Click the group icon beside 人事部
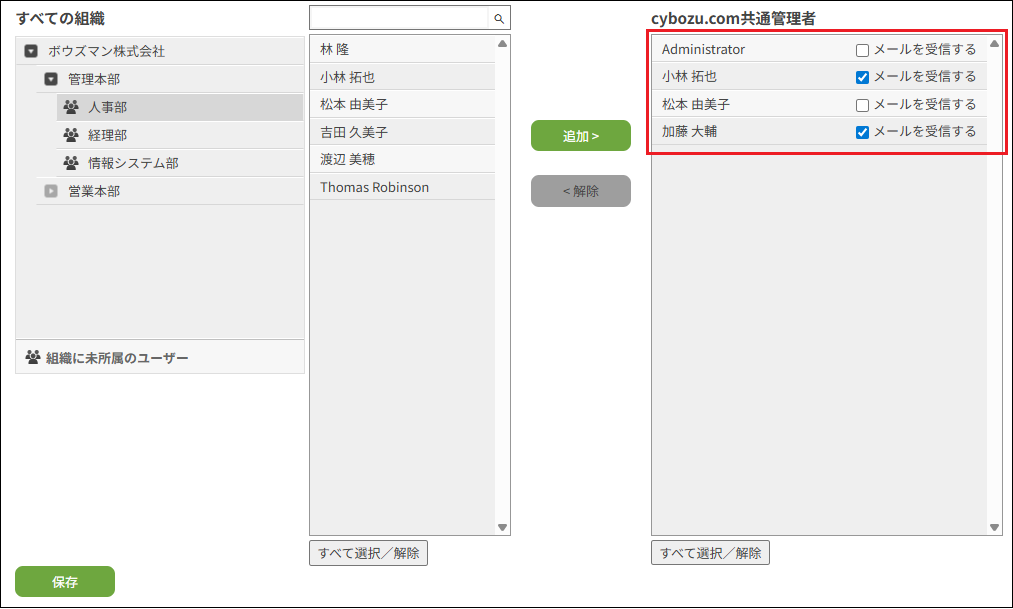Image resolution: width=1013 pixels, height=609 pixels. (71, 107)
